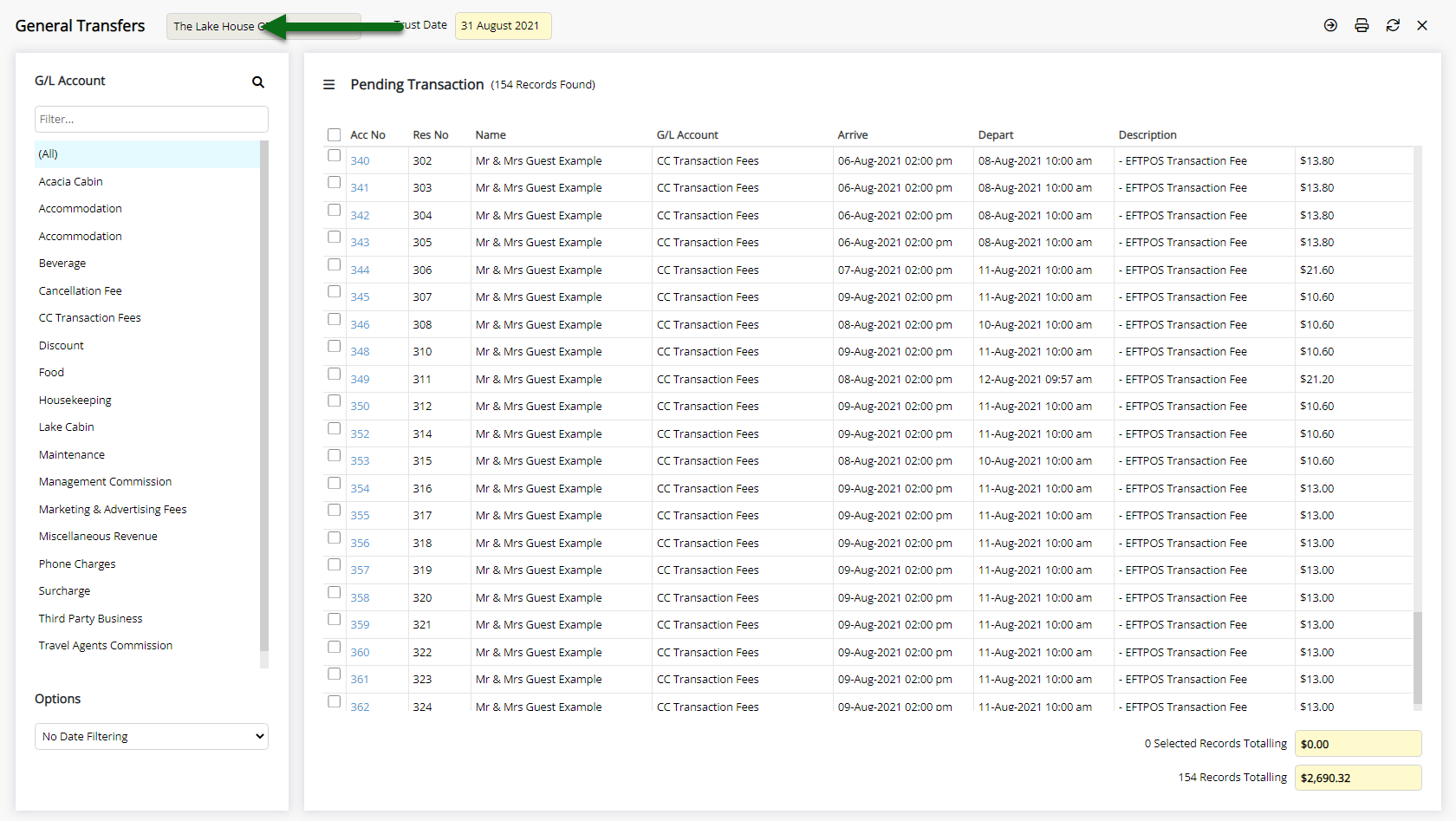Select Acacia Cabin G/L account
Screen dimensions: 1456x821
[70, 181]
